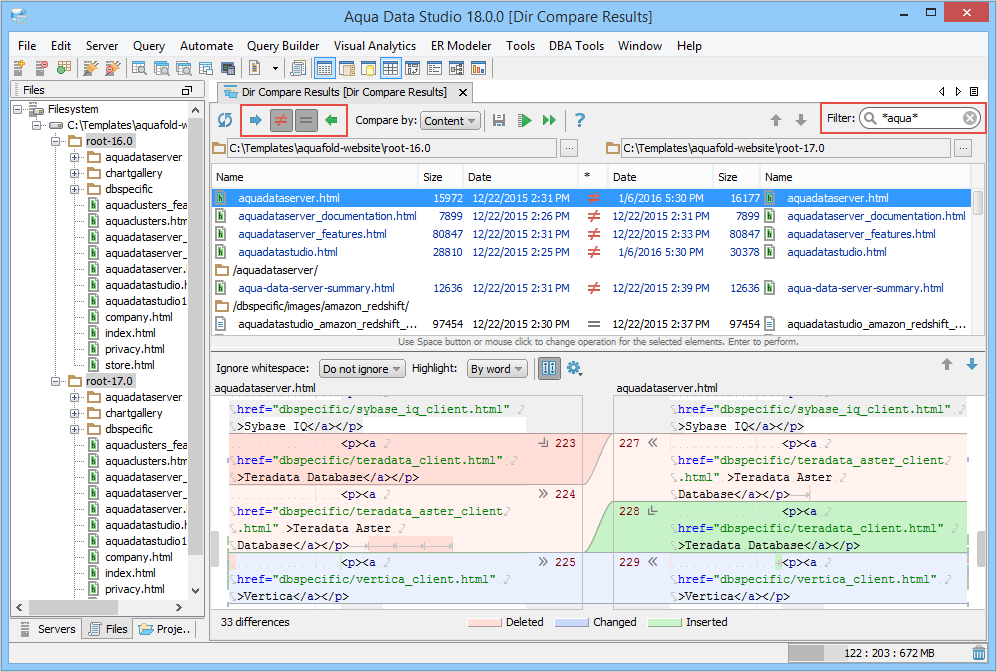Toggle the red not-equal differences filter
This screenshot has height=672, width=997.
(x=281, y=120)
